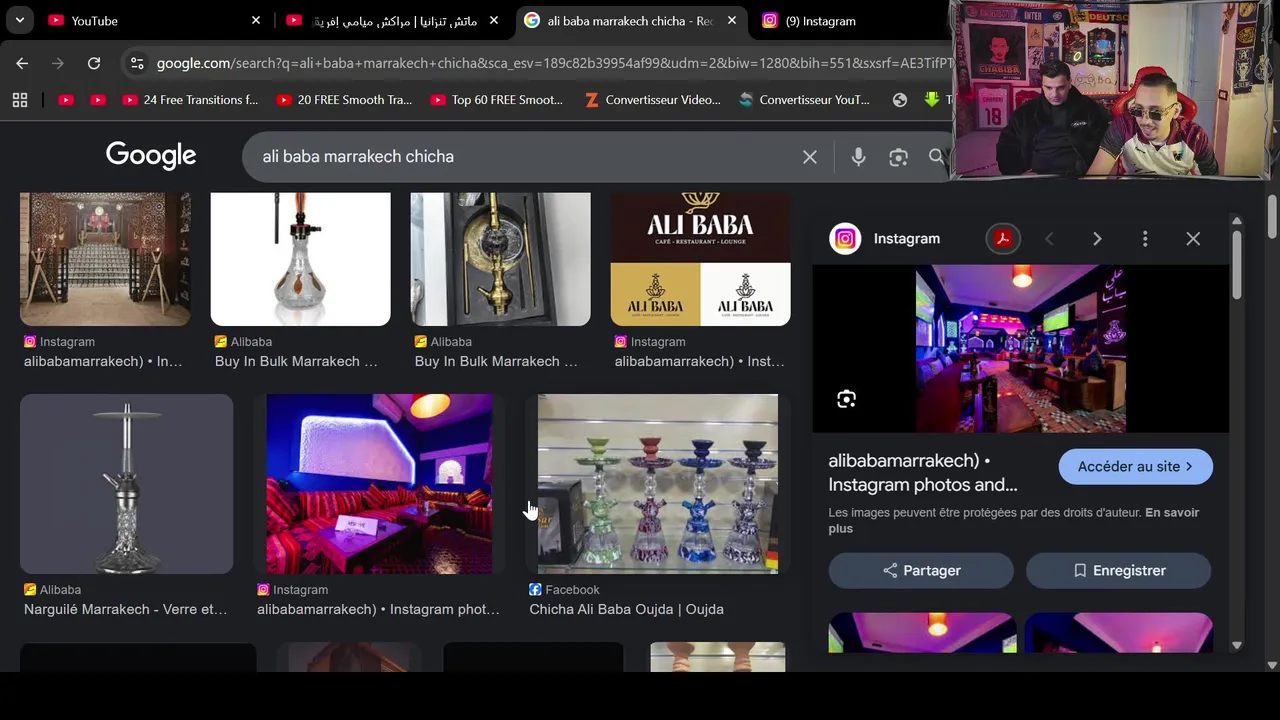
Task: Close the ali baba marrakech chicha tab
Action: coord(731,20)
